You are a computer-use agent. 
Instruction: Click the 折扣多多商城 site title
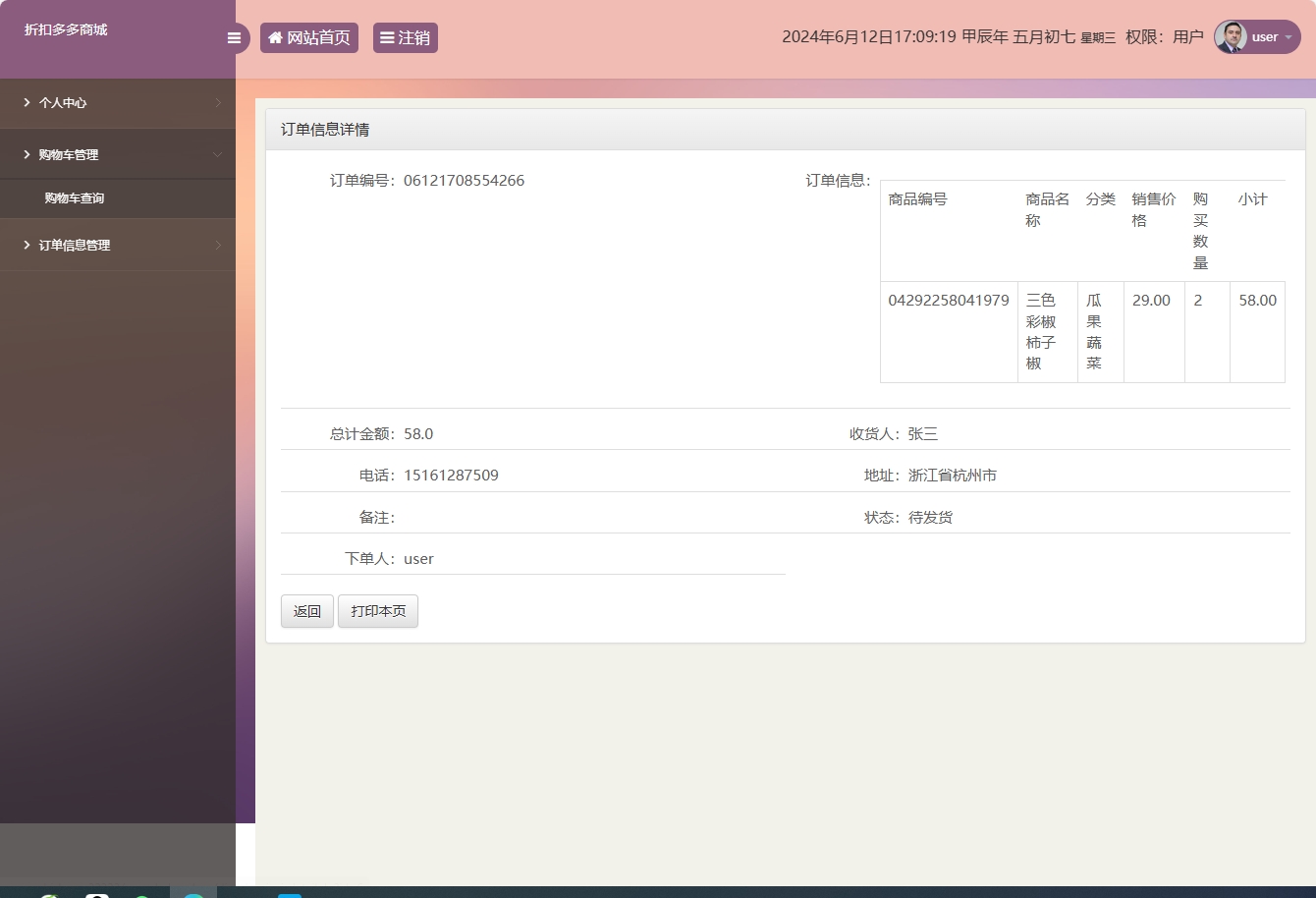click(x=66, y=29)
